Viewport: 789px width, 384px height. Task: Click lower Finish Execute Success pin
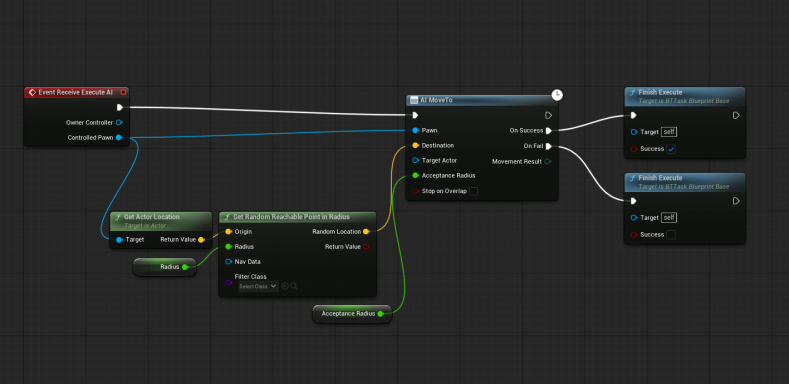634,235
